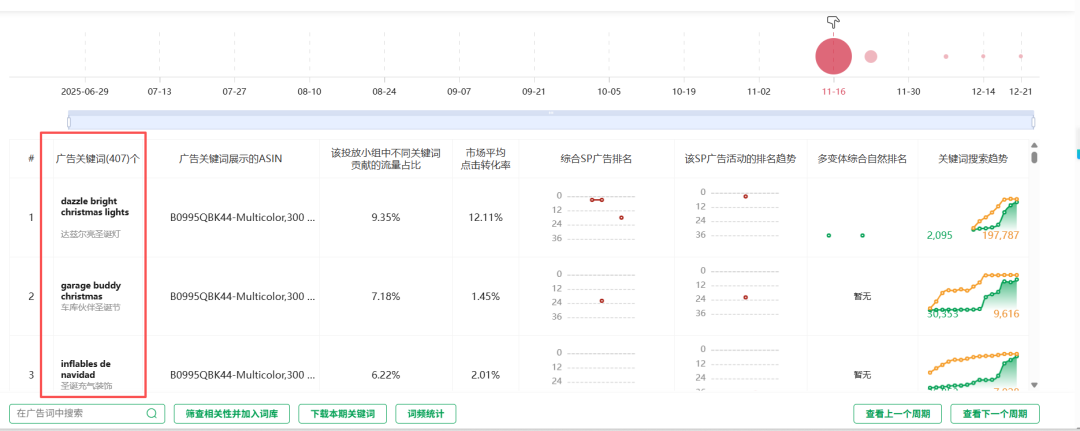Click the 2.01% conversion rate value
The width and height of the screenshot is (1080, 431).
coord(486,375)
